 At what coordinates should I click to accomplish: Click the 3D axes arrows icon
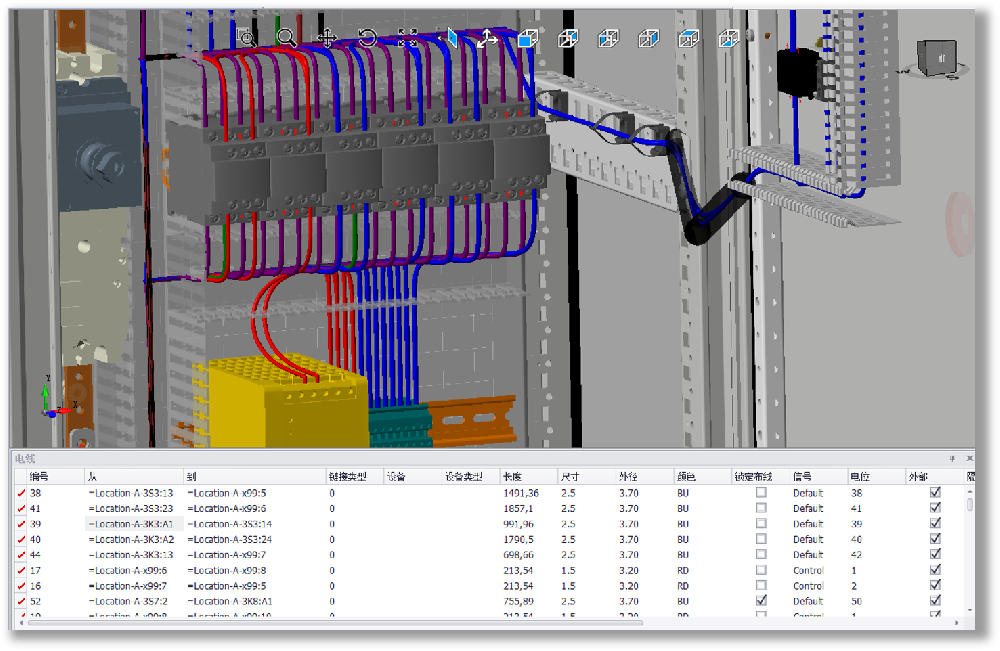click(x=487, y=38)
